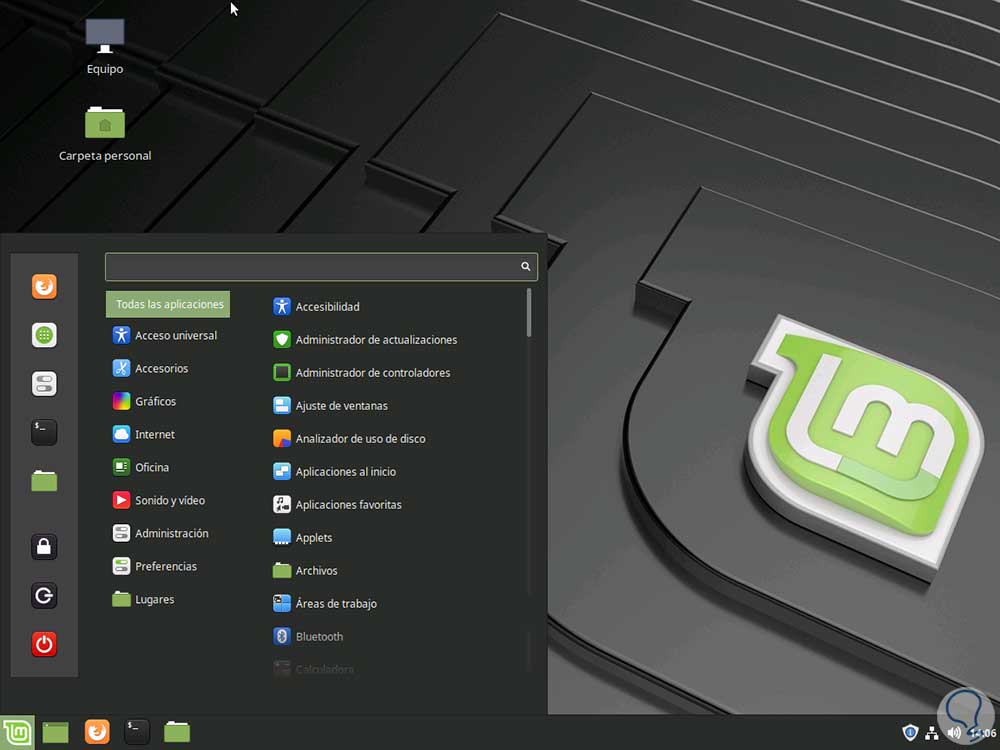Open the Administración category
Viewport: 1000px width, 750px height.
coord(161,533)
